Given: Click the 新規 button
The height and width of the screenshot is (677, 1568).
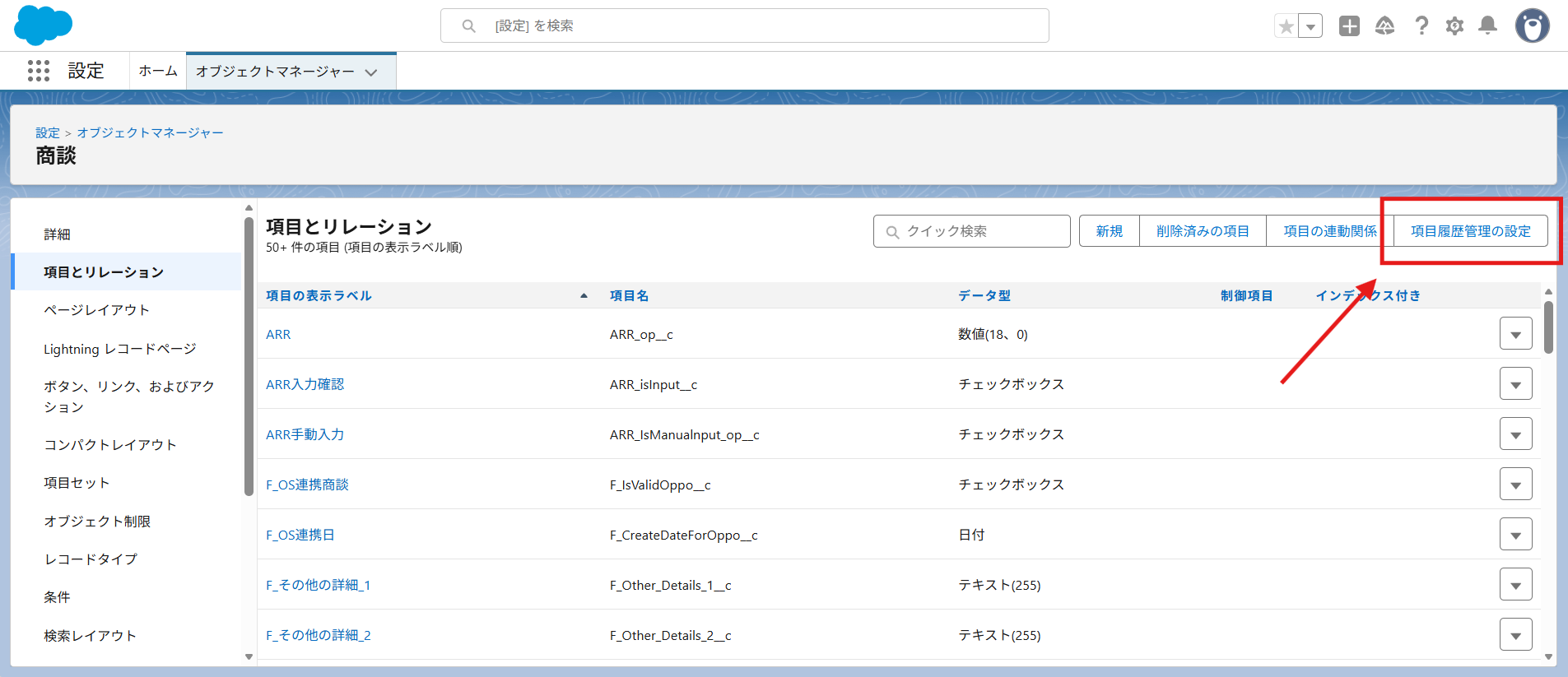Looking at the screenshot, I should [x=1109, y=231].
